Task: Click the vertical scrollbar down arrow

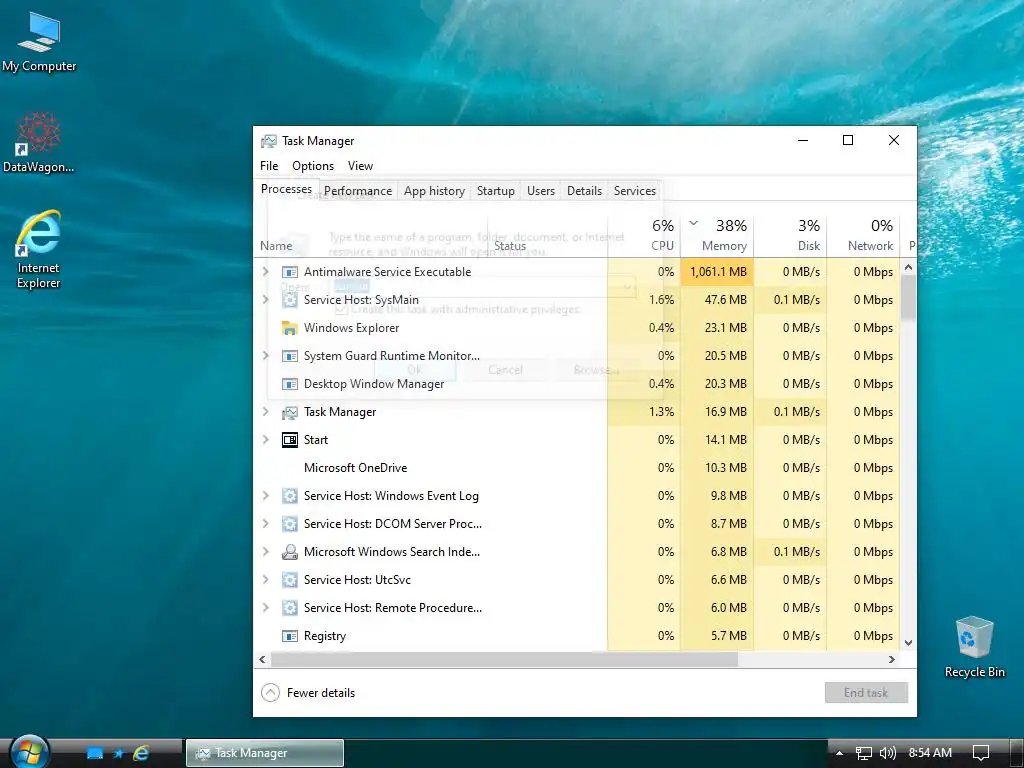Action: point(908,643)
